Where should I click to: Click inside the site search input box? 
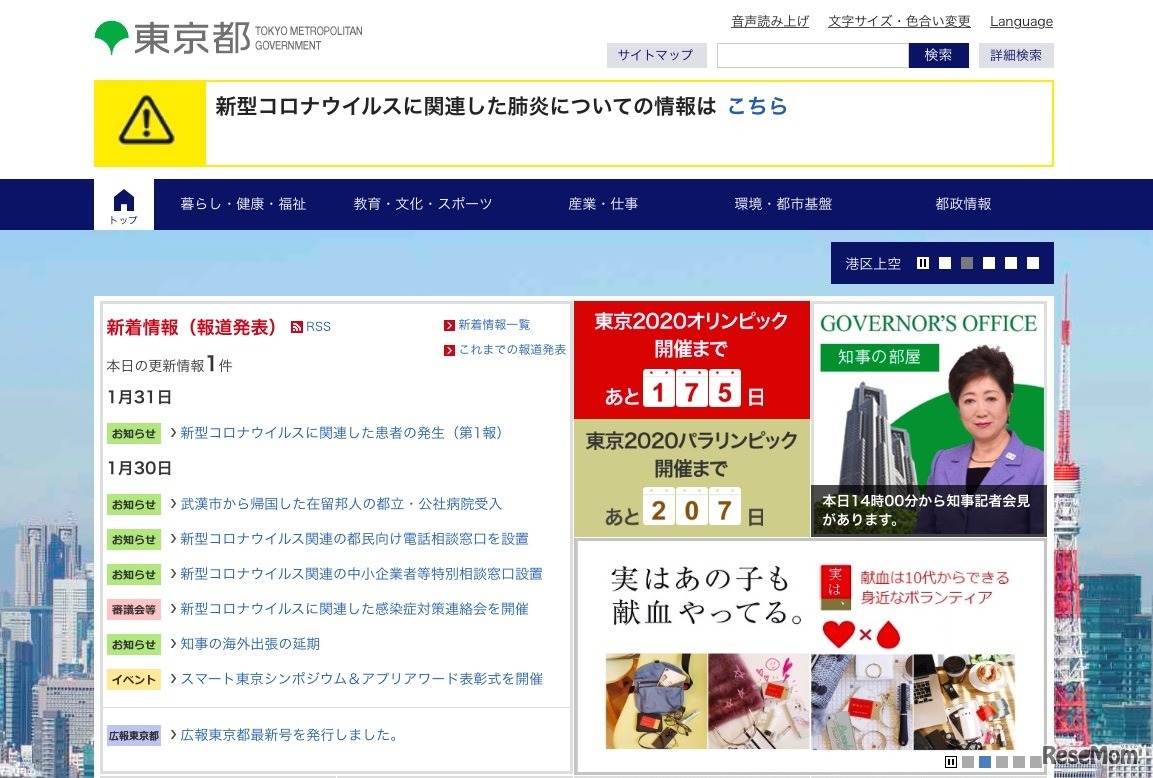click(x=810, y=55)
